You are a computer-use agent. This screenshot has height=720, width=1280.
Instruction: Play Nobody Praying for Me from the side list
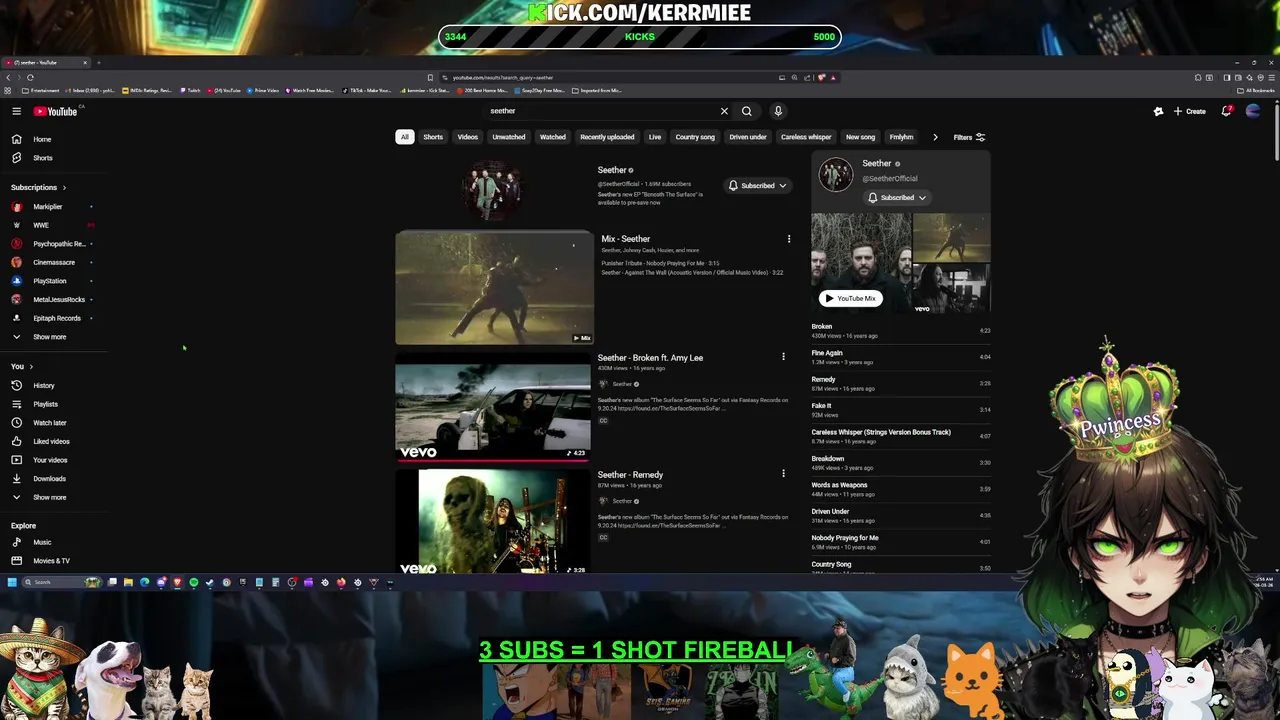tap(900, 541)
